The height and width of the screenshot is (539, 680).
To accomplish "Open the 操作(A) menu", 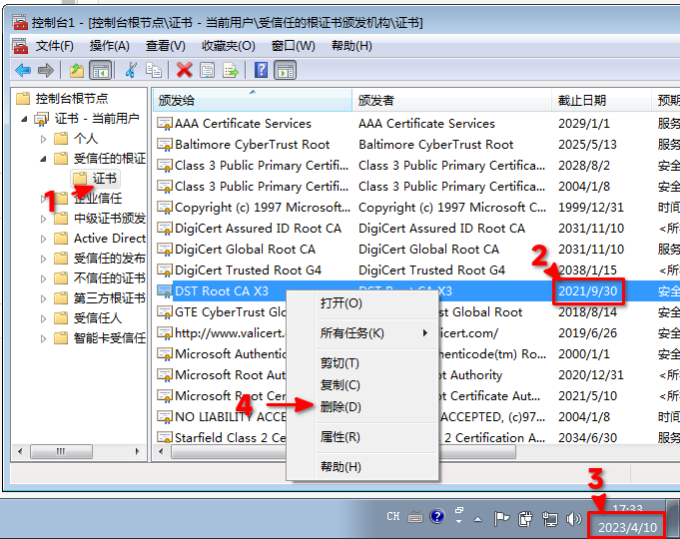I will pyautogui.click(x=109, y=46).
